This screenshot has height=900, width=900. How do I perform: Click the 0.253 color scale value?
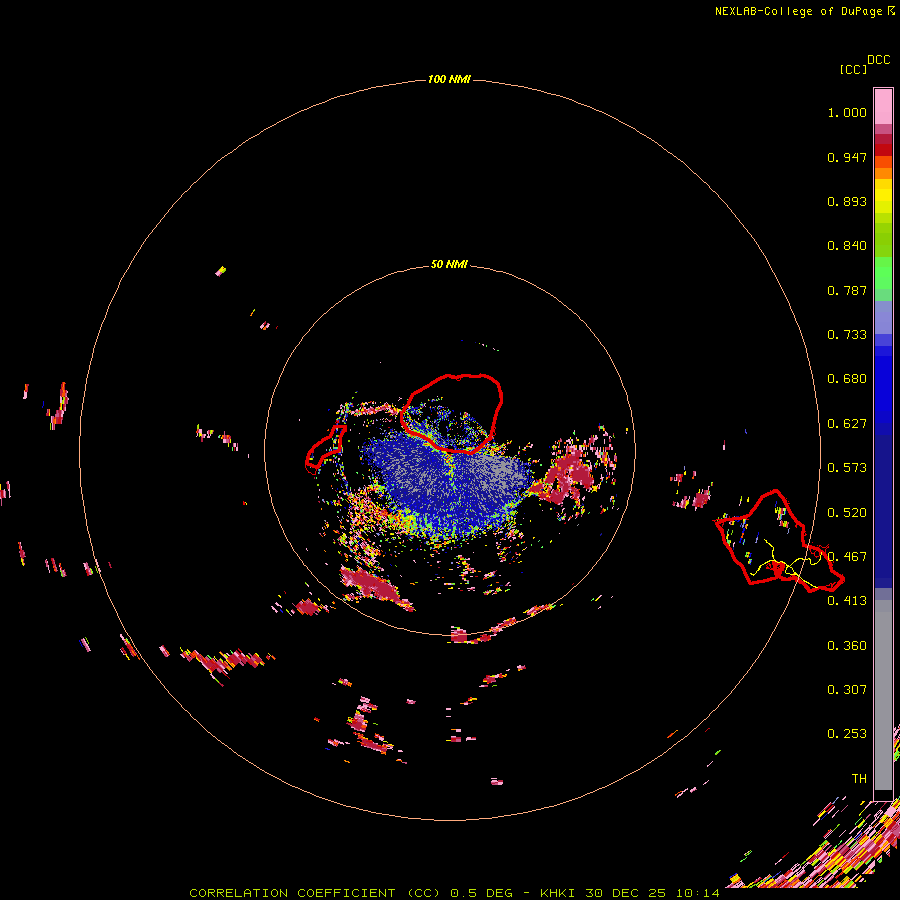[847, 734]
